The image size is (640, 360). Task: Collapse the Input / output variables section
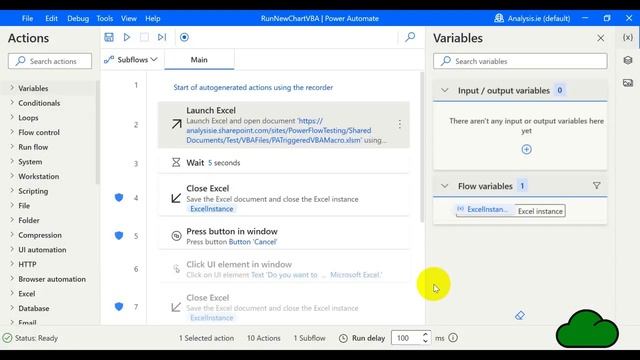tap(444, 90)
